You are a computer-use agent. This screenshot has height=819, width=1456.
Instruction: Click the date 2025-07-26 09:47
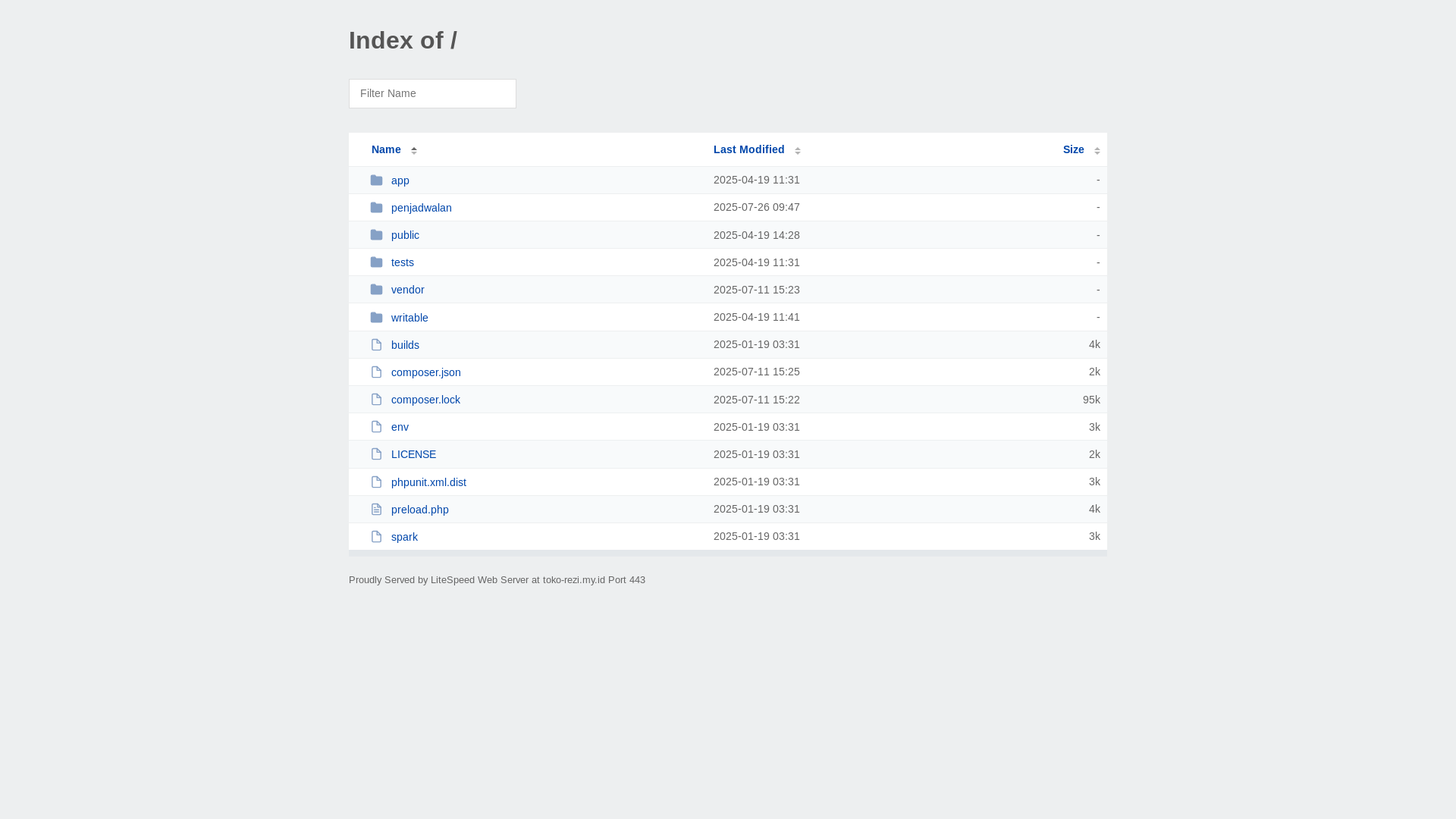point(756,207)
